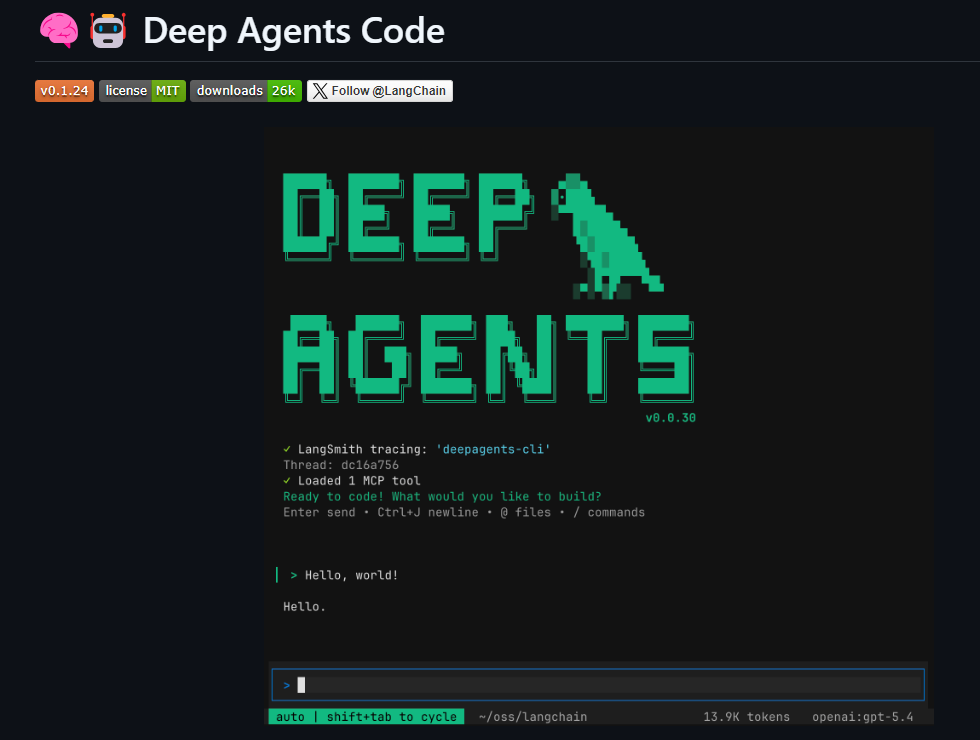Image resolution: width=980 pixels, height=740 pixels.
Task: Click the openai:gpt-5.4 model label
Action: 862,717
